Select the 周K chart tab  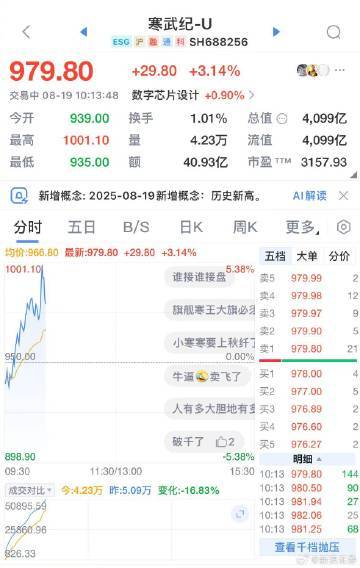[245, 227]
